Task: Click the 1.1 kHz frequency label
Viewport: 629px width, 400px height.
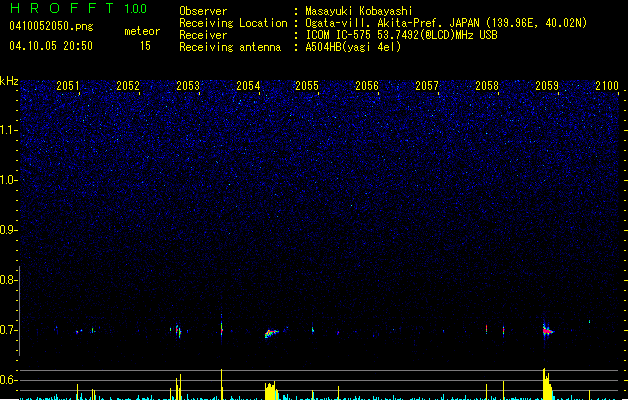Action: pos(8,130)
